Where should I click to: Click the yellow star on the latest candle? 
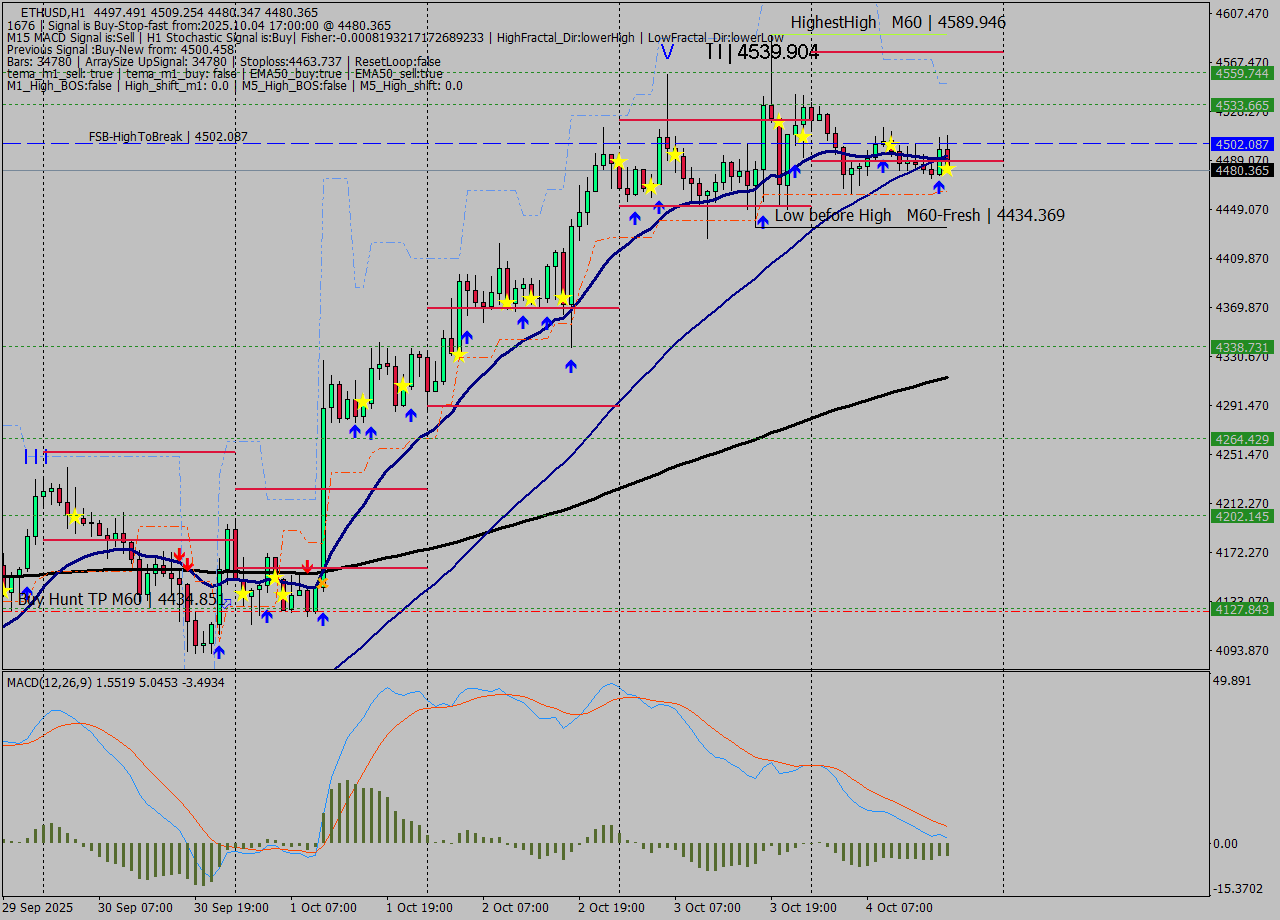coord(946,169)
